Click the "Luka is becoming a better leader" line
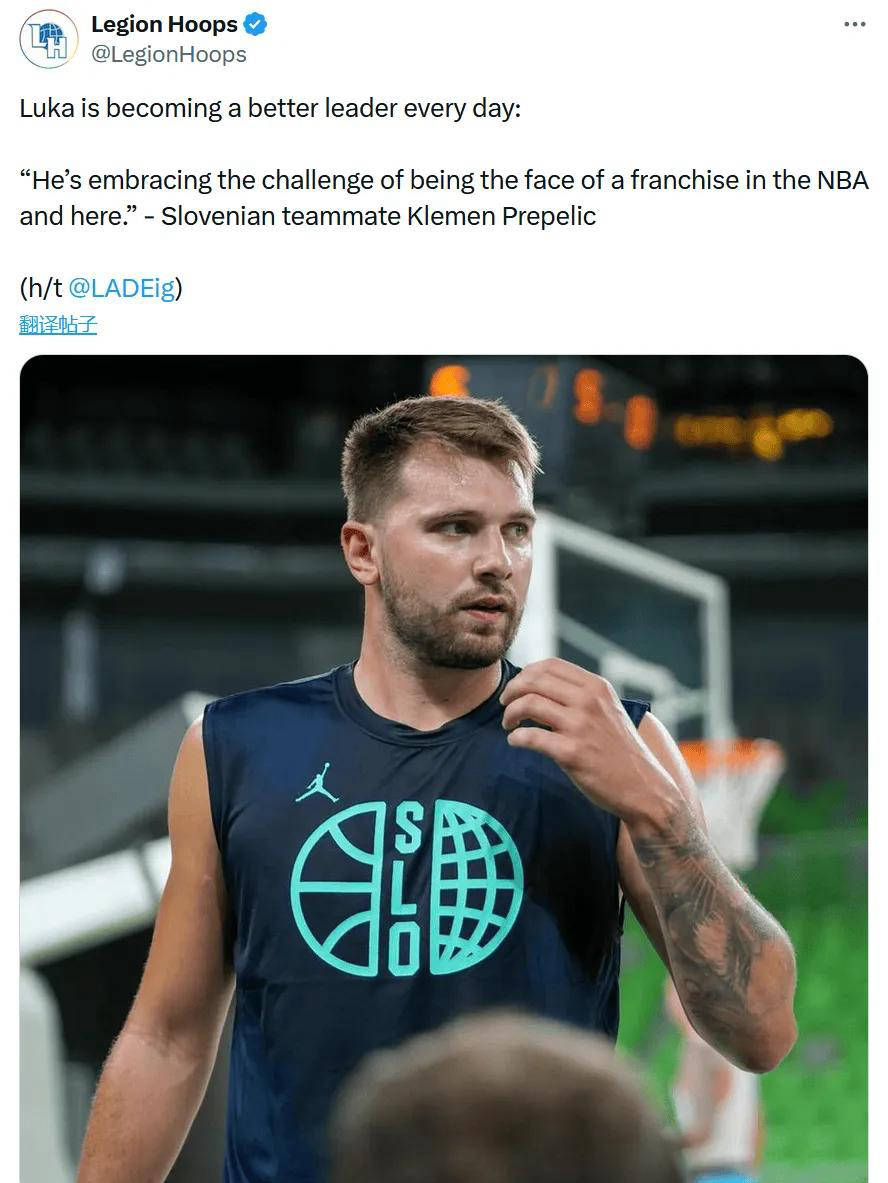888x1183 pixels. pyautogui.click(x=270, y=108)
